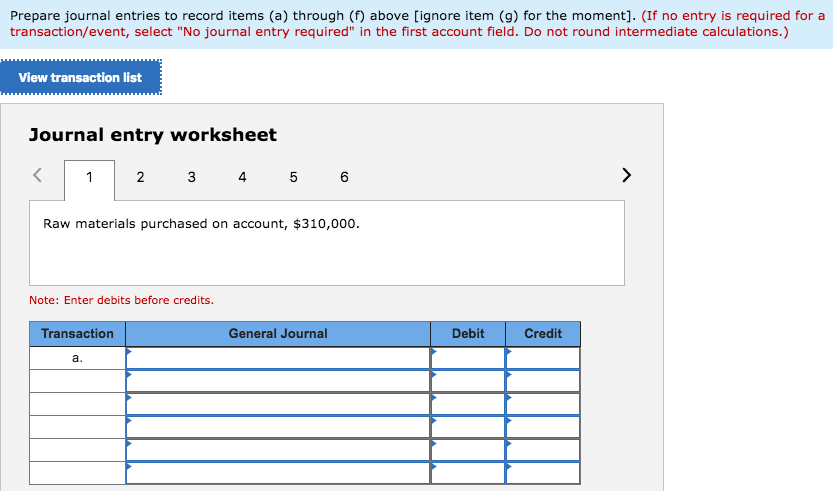The width and height of the screenshot is (833, 491).
Task: Click the 'Note: Enter debits before credits.' text
Action: [121, 300]
